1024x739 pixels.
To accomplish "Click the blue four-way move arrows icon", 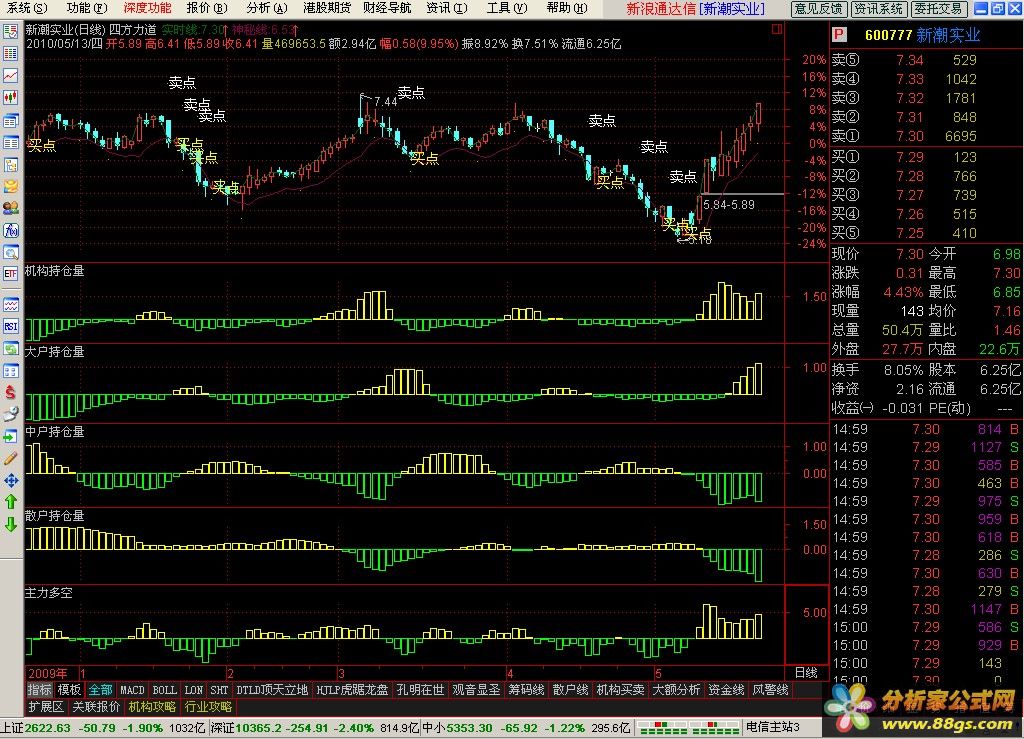I will [10, 480].
